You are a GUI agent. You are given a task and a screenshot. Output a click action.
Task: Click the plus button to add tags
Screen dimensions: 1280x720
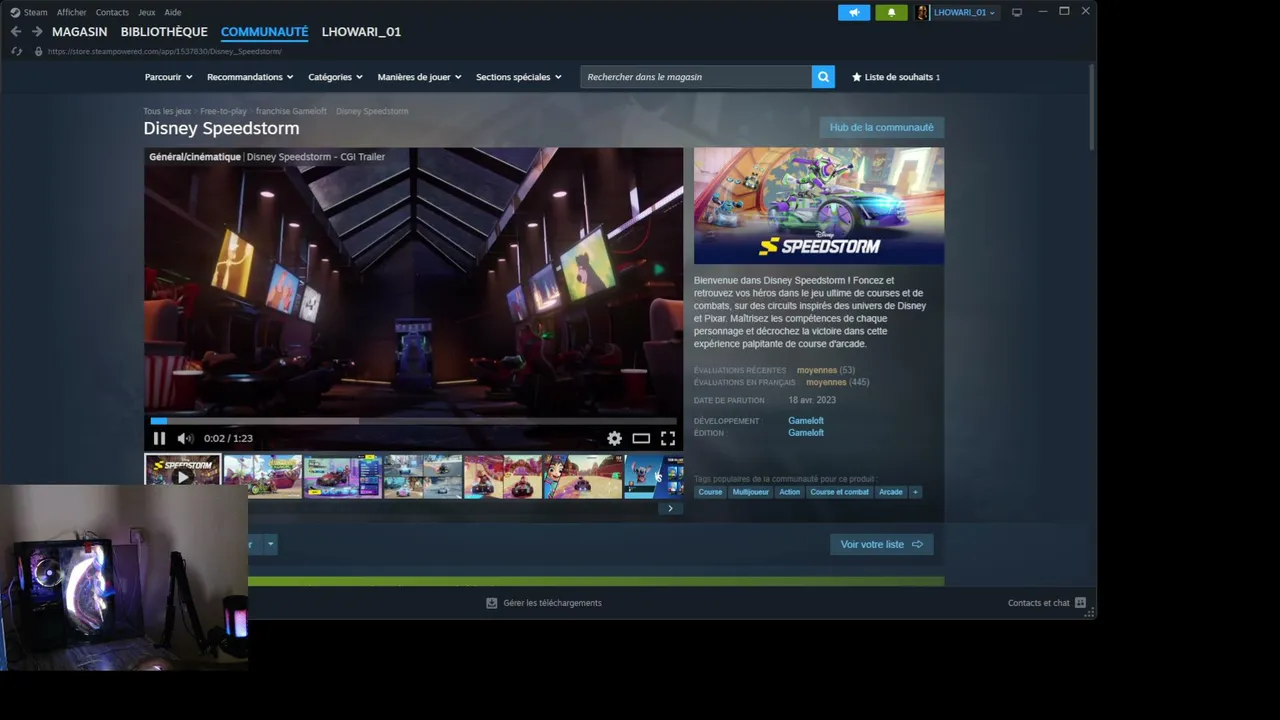tap(915, 492)
